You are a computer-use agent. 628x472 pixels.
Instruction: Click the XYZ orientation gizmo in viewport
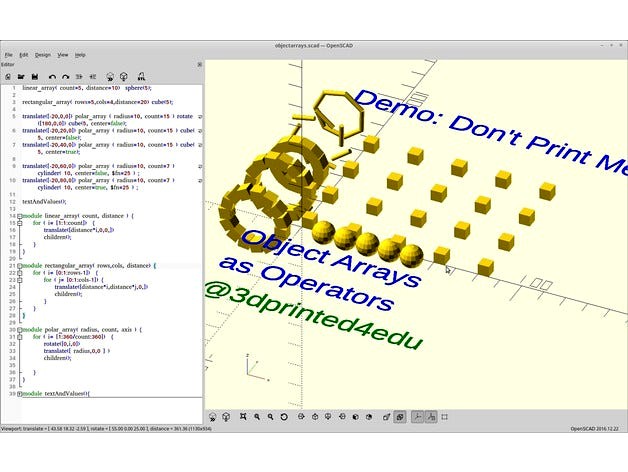[x=256, y=368]
